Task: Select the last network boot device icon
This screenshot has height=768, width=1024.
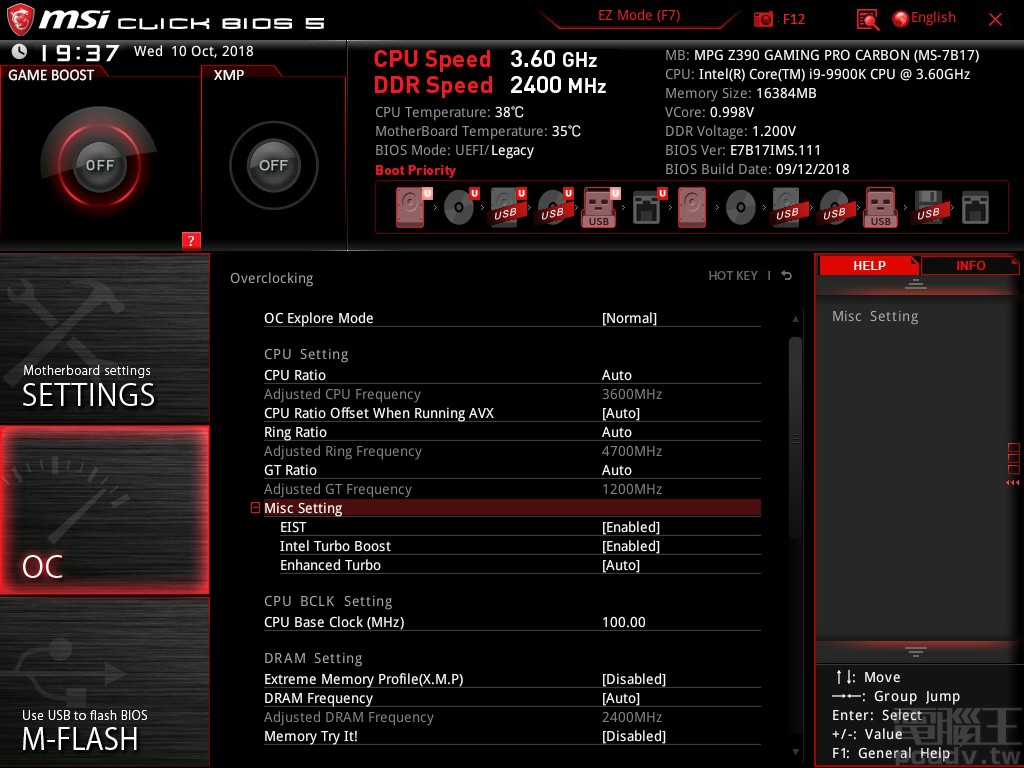Action: [x=975, y=209]
